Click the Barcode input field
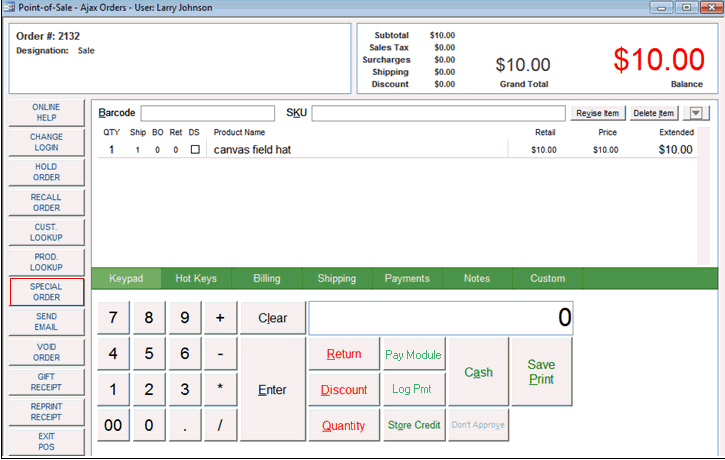The height and width of the screenshot is (460, 725). 207,113
